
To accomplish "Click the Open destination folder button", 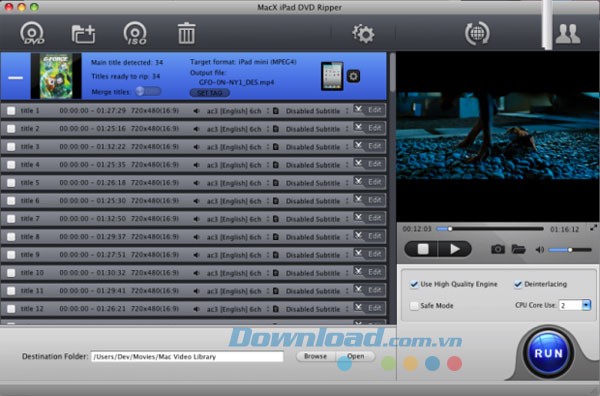I will pos(355,356).
